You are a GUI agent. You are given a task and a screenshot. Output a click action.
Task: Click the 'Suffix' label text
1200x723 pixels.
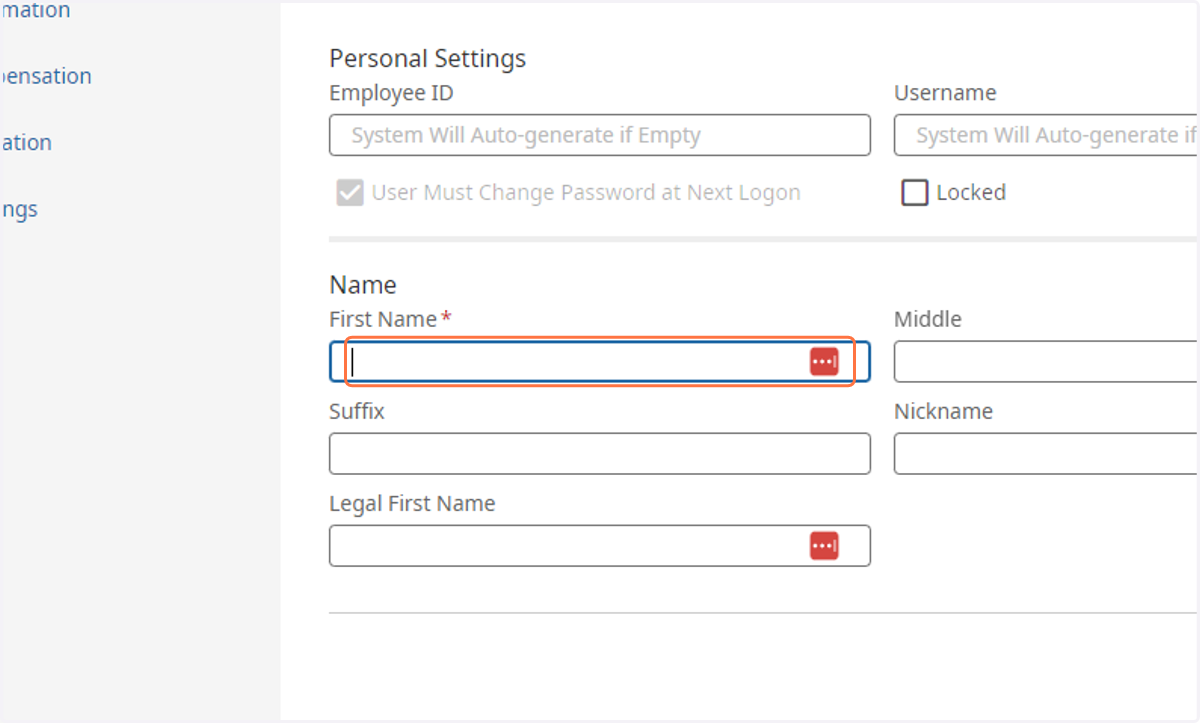[x=357, y=411]
